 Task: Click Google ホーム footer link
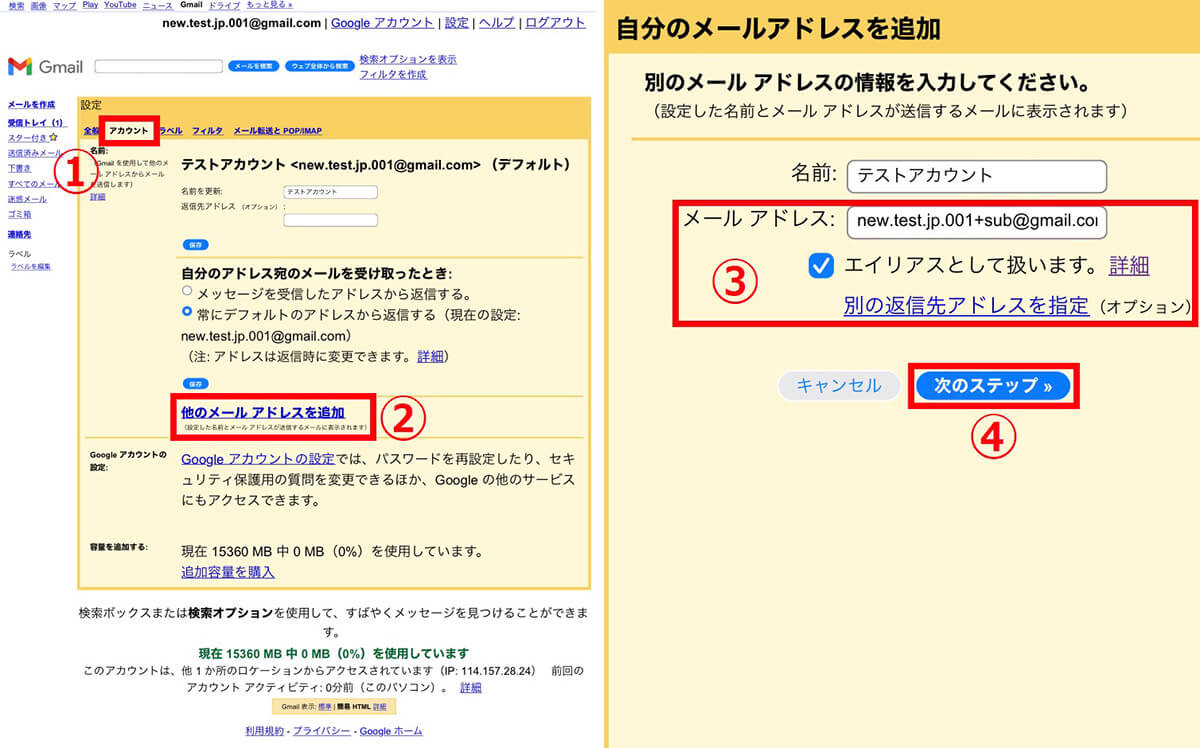(x=391, y=731)
